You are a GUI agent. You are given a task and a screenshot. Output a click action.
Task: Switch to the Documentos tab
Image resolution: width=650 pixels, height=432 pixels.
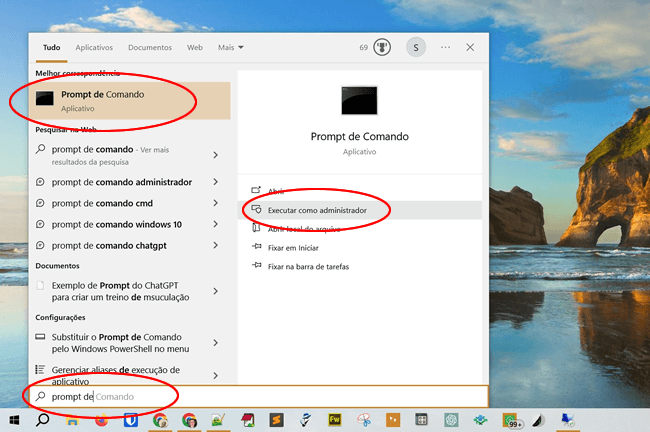pyautogui.click(x=150, y=47)
